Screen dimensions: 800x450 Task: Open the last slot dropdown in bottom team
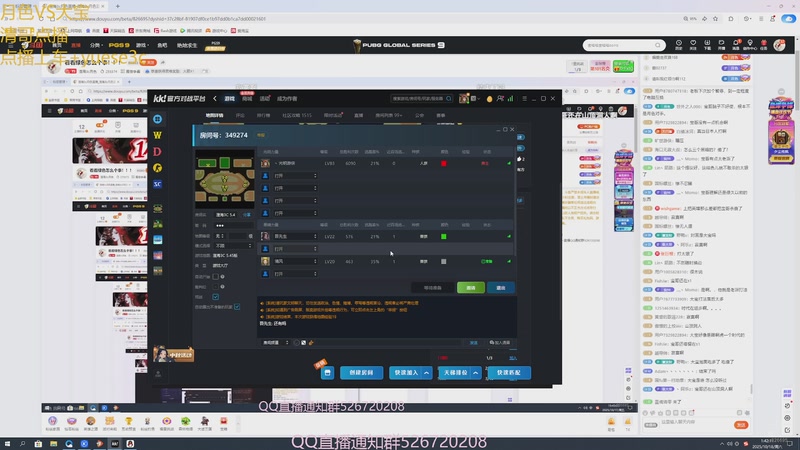295,274
